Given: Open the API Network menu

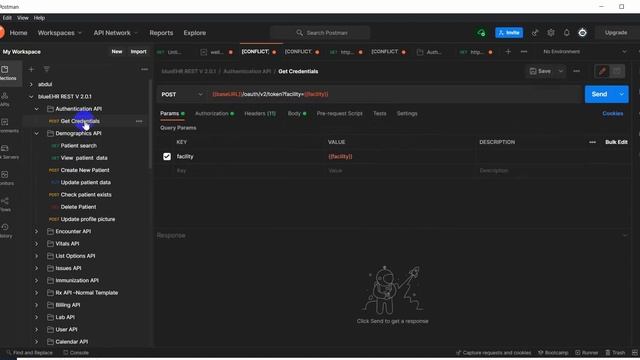Looking at the screenshot, I should 116,33.
